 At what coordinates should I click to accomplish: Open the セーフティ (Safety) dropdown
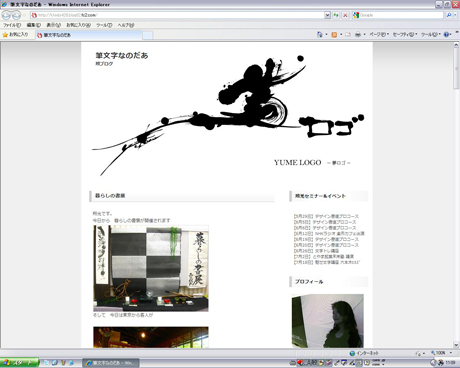tap(405, 34)
